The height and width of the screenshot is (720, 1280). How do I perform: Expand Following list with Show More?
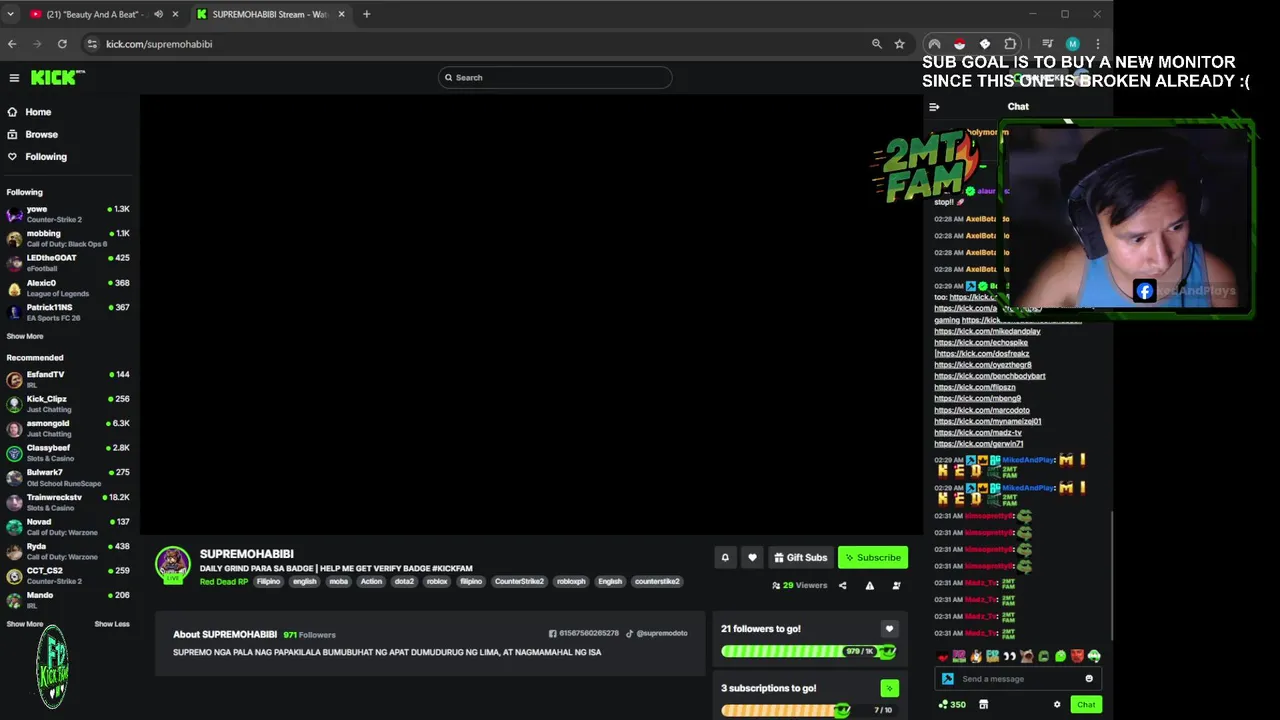[25, 336]
